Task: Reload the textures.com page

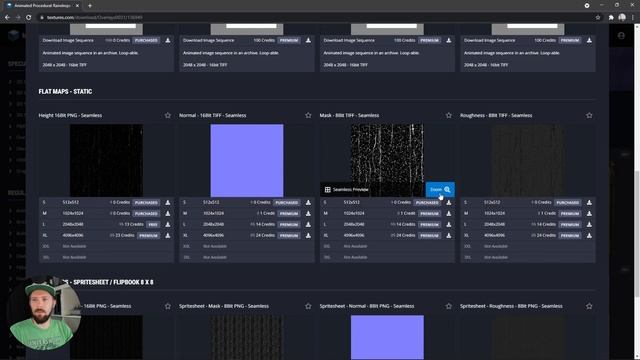Action: 29,18
